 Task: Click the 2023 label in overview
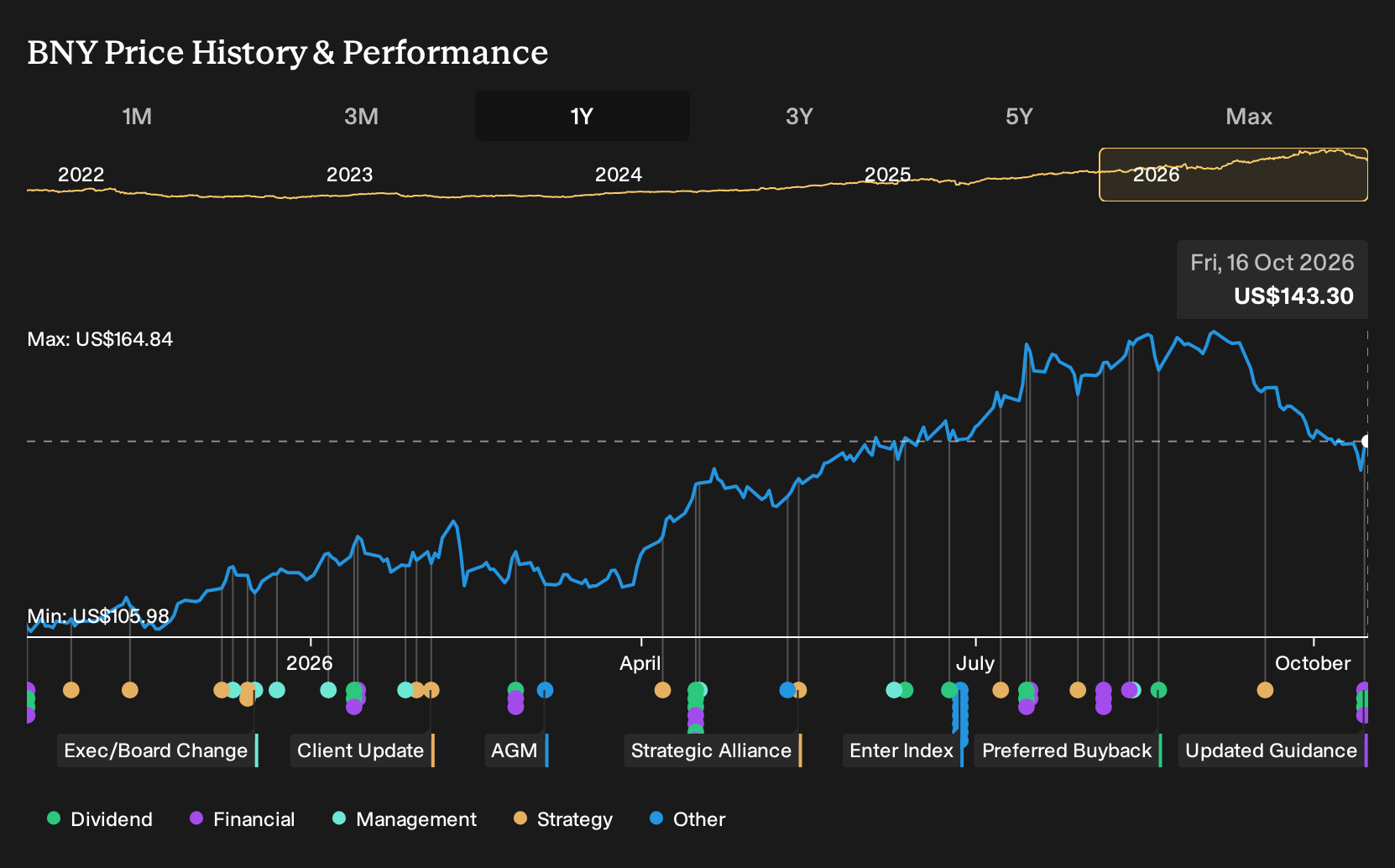point(349,175)
